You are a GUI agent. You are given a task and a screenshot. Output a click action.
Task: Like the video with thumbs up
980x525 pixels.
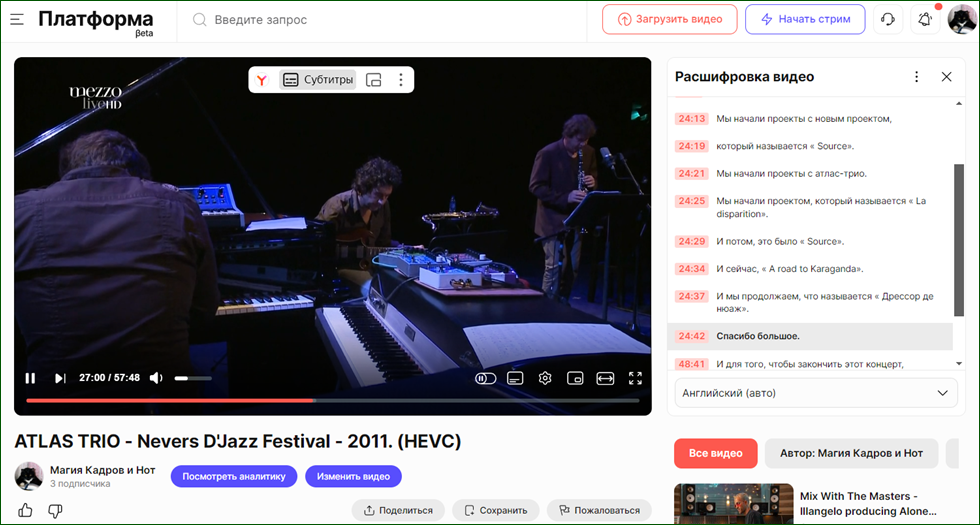click(26, 510)
